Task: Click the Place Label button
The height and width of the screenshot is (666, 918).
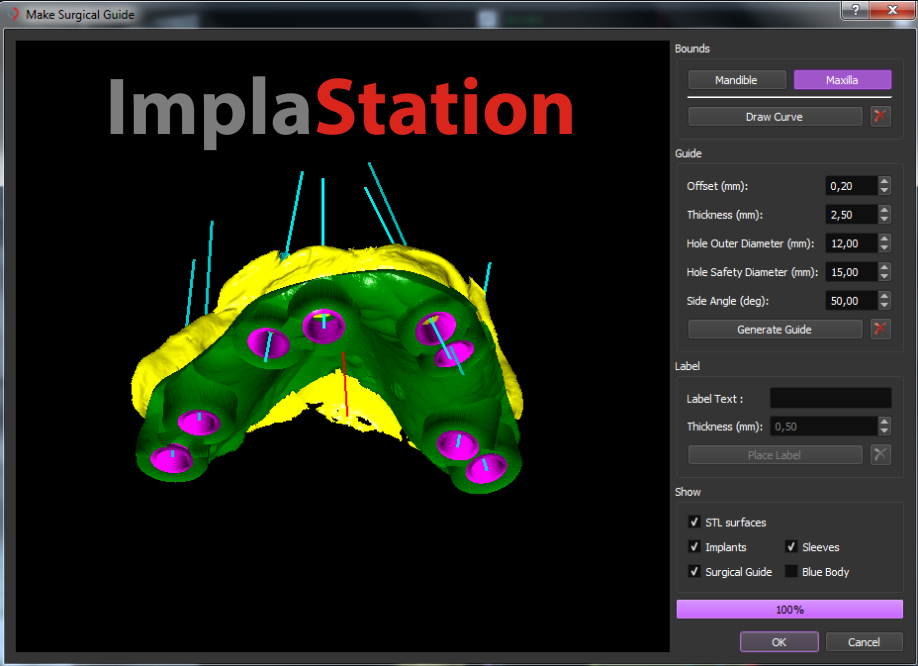Action: click(x=775, y=455)
